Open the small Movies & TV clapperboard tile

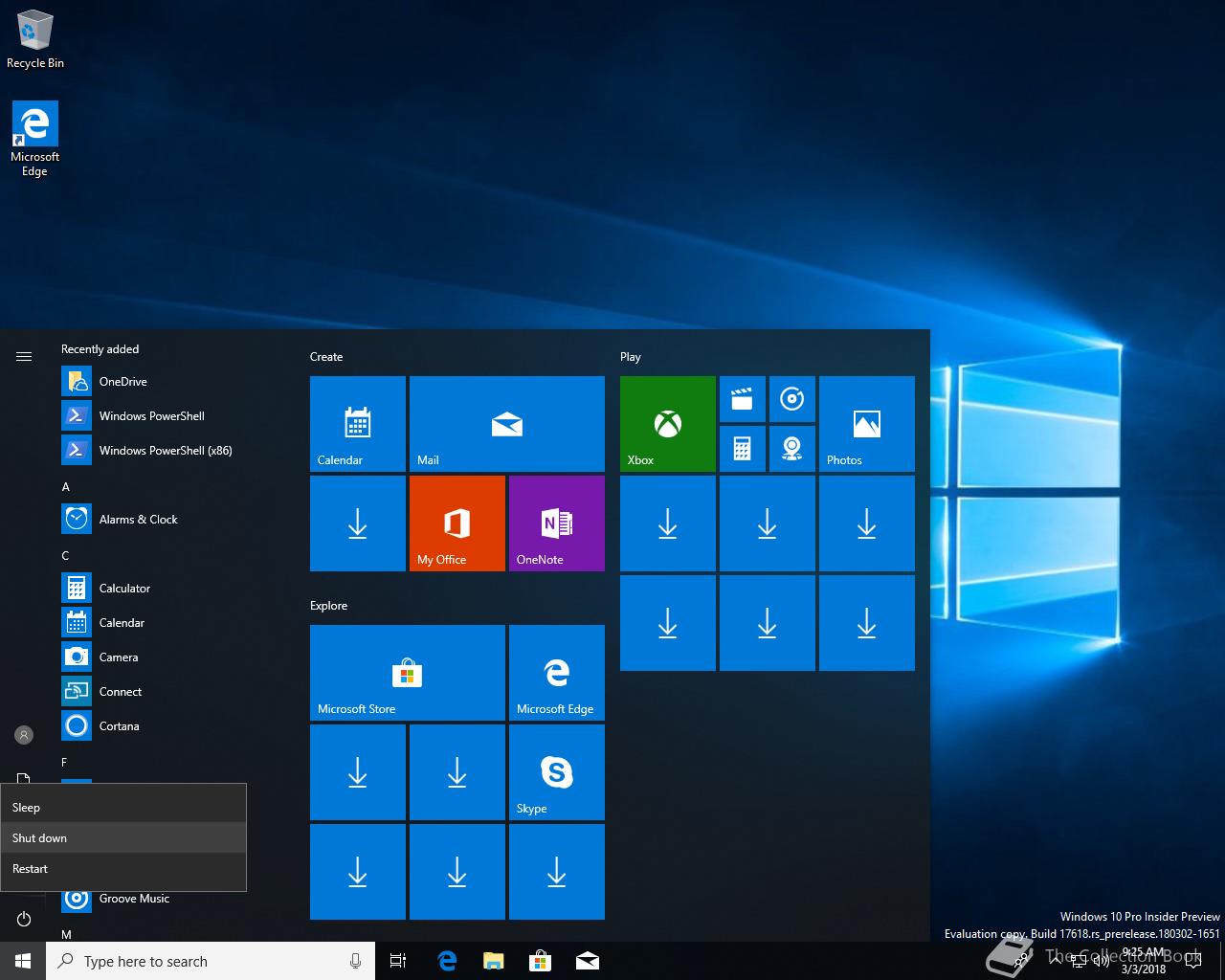coord(743,399)
